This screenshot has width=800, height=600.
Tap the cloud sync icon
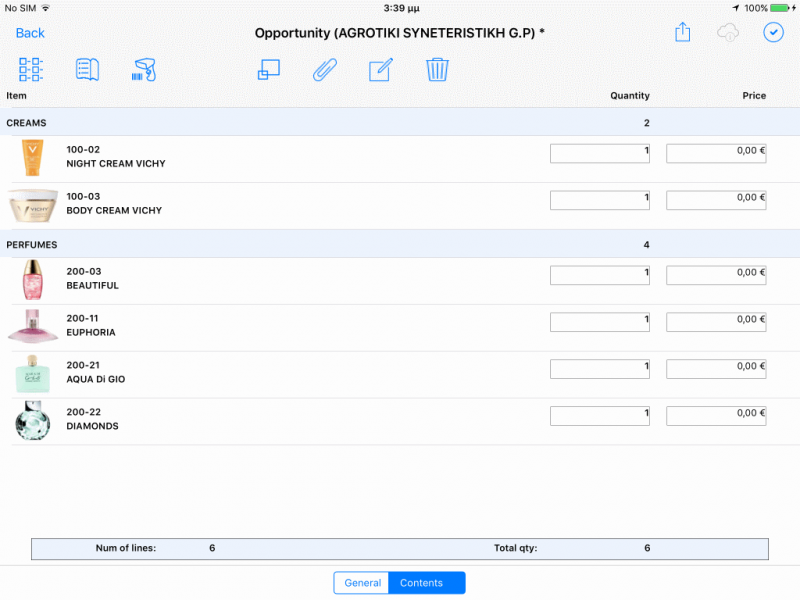728,33
